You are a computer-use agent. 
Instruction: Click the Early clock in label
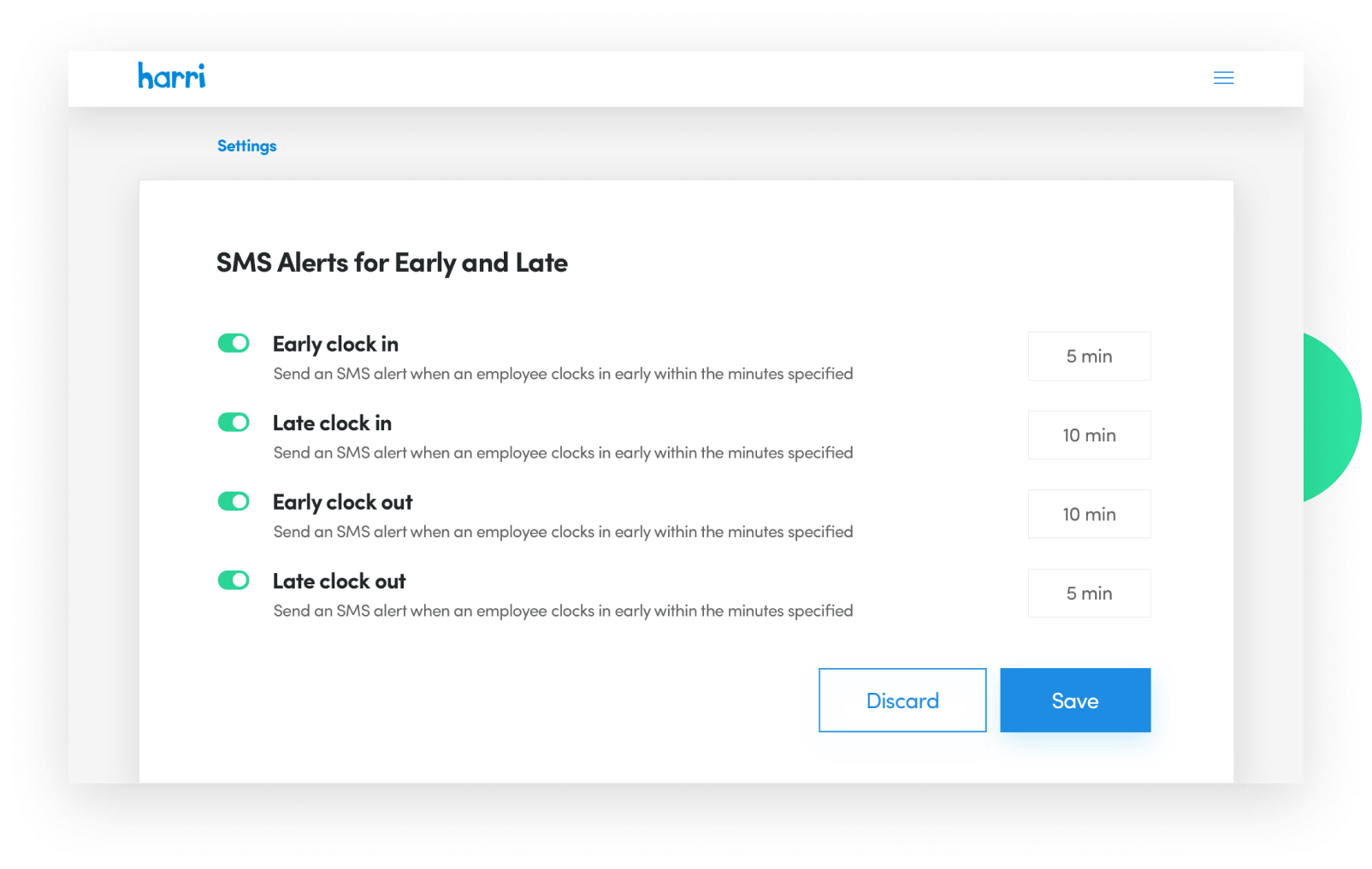pyautogui.click(x=335, y=345)
